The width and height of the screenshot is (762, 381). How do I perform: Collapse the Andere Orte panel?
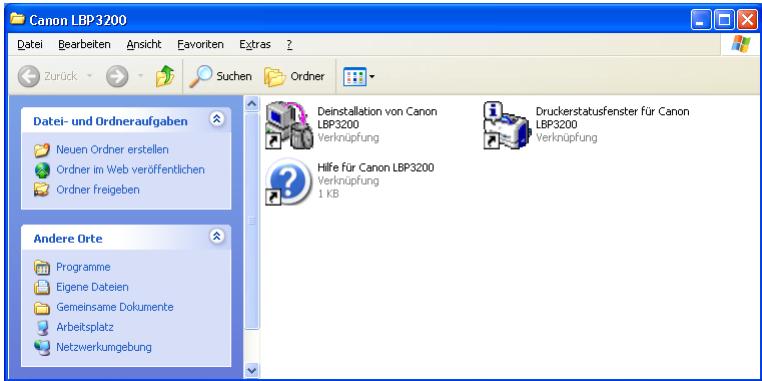[x=217, y=237]
